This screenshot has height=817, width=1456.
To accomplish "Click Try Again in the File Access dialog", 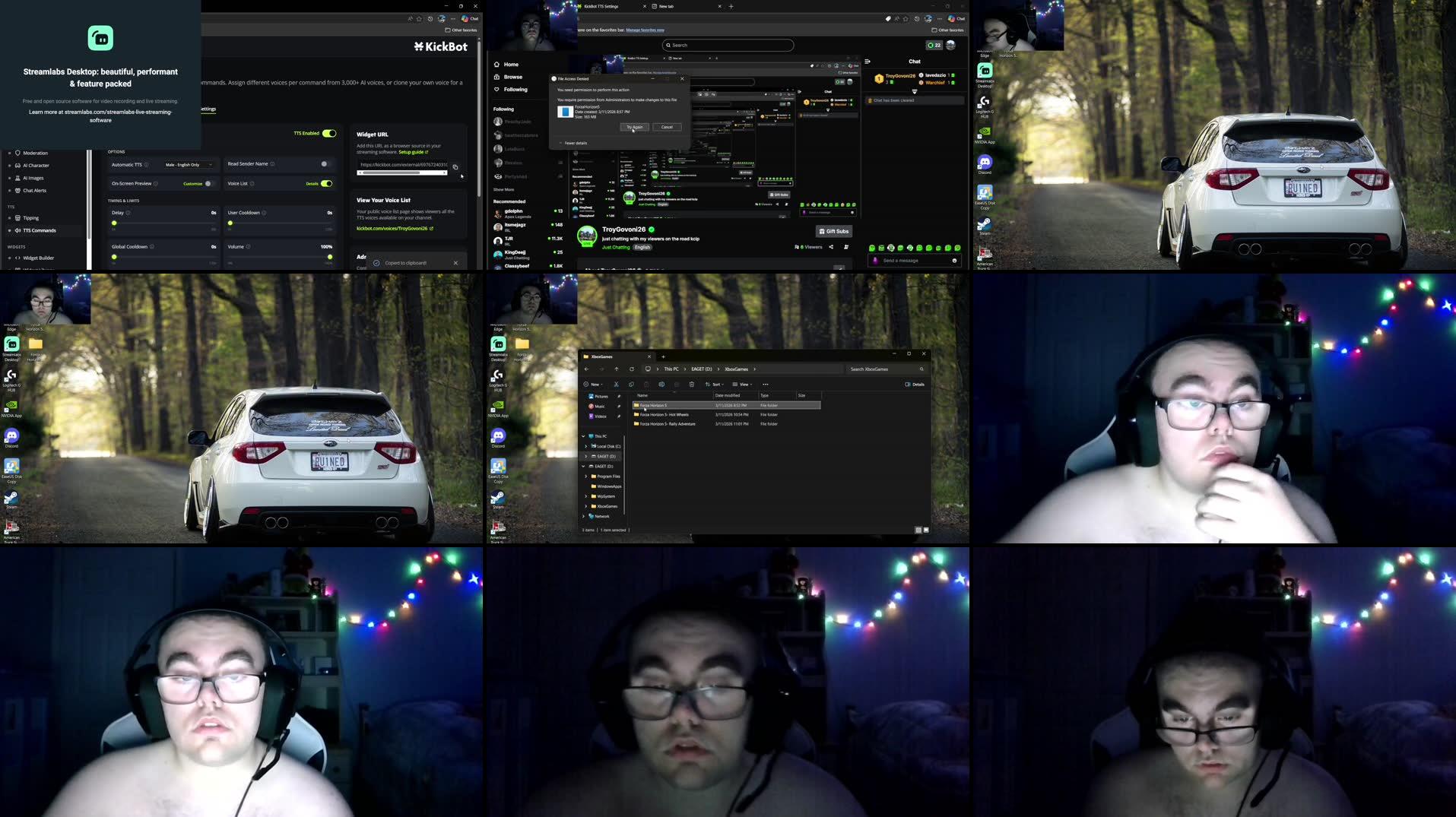I will [x=634, y=127].
